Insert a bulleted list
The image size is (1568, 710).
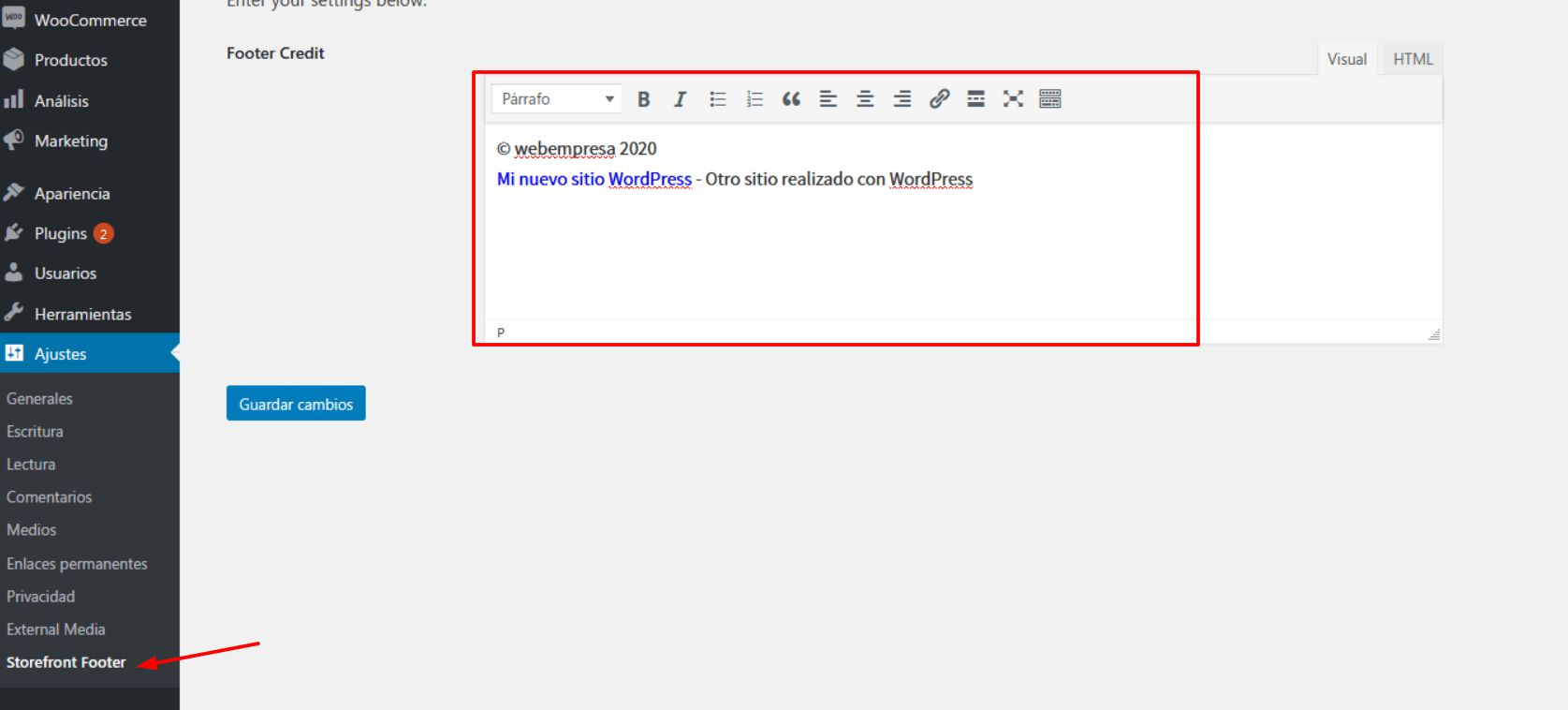(x=718, y=99)
